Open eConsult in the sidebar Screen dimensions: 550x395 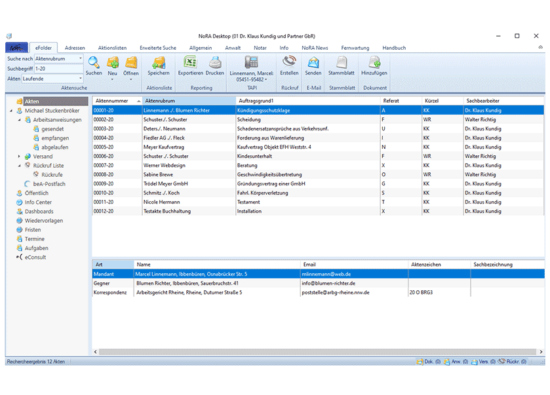35,257
